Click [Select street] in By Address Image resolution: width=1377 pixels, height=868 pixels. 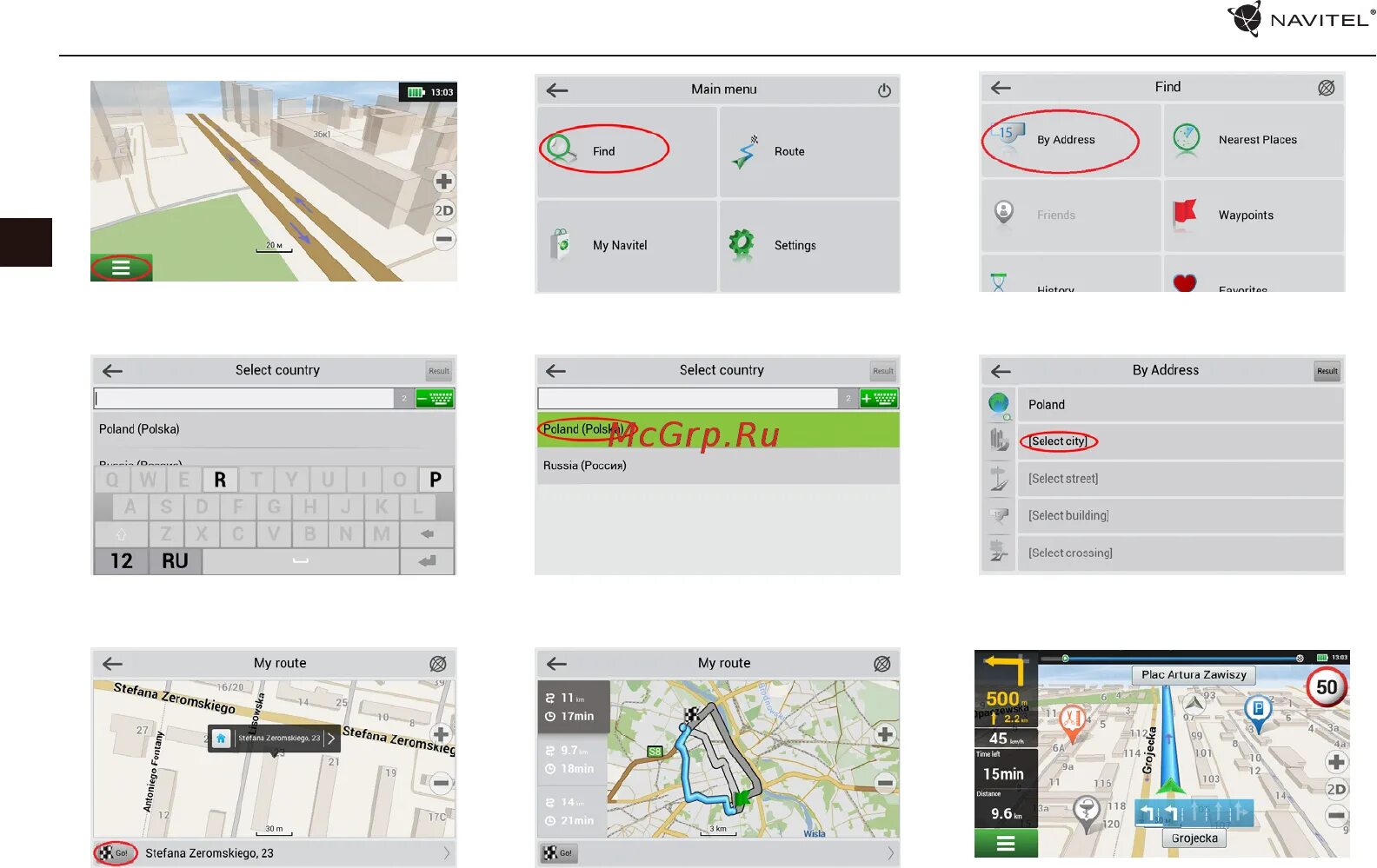tap(1181, 479)
